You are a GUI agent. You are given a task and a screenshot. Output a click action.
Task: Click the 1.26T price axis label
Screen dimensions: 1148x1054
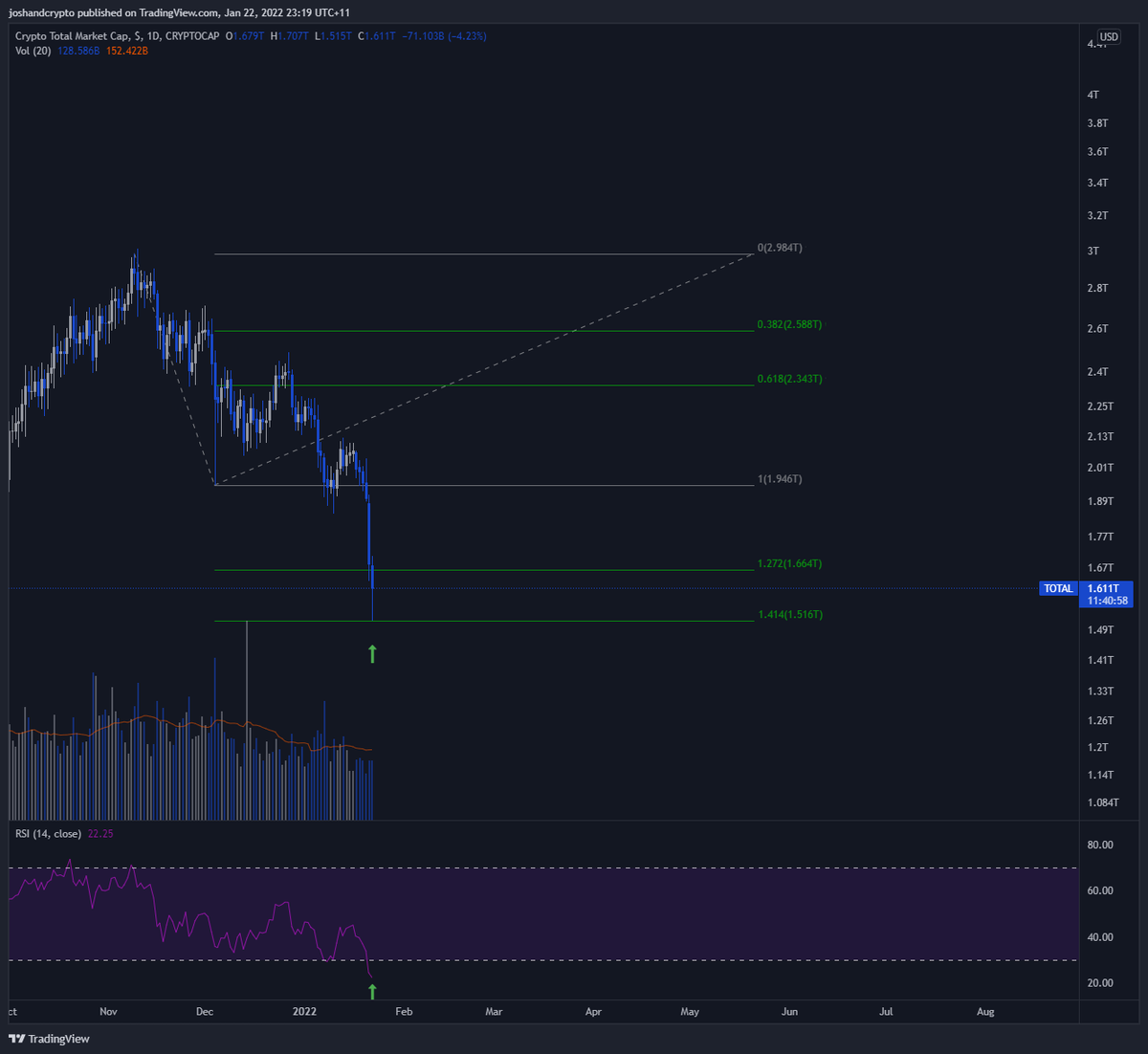(x=1100, y=721)
